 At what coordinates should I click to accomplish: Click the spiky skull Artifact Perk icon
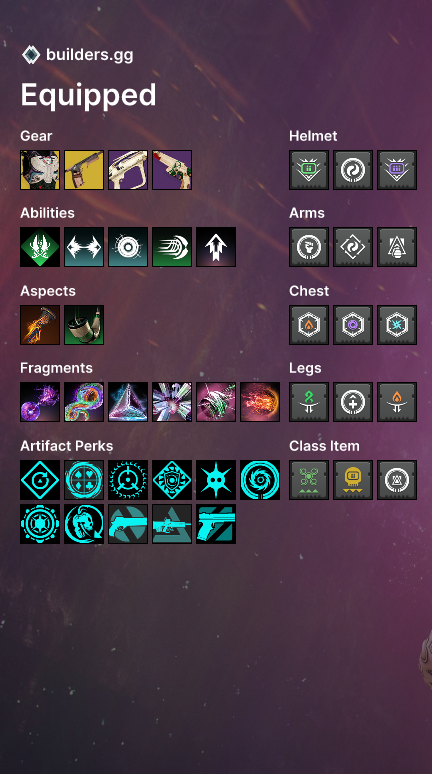click(x=216, y=480)
